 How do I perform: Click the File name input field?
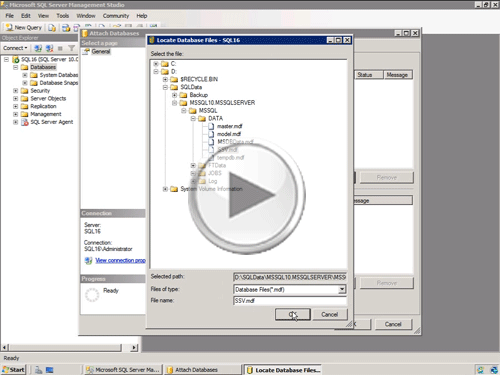pyautogui.click(x=290, y=301)
